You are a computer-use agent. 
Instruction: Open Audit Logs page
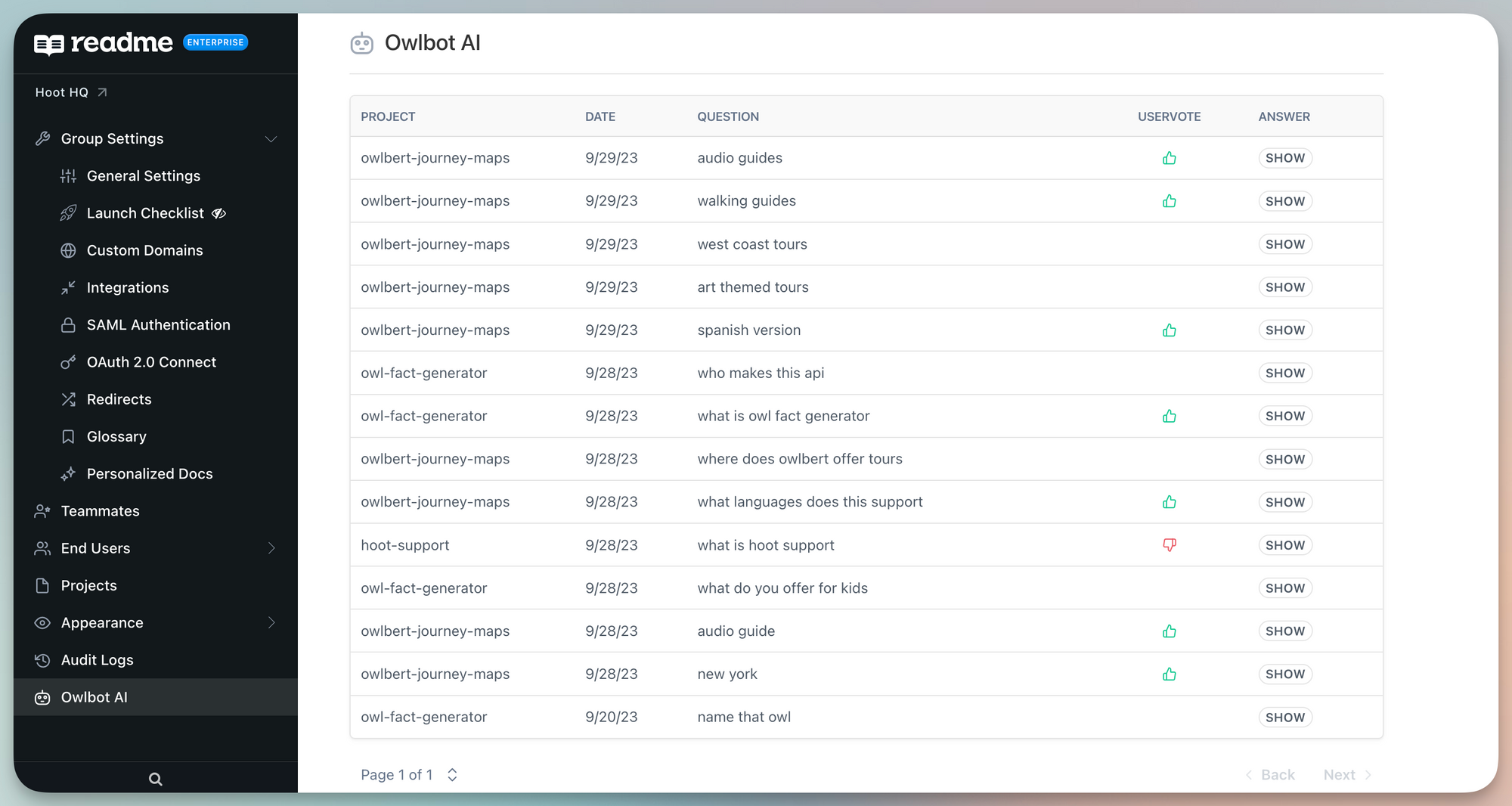[x=97, y=660]
